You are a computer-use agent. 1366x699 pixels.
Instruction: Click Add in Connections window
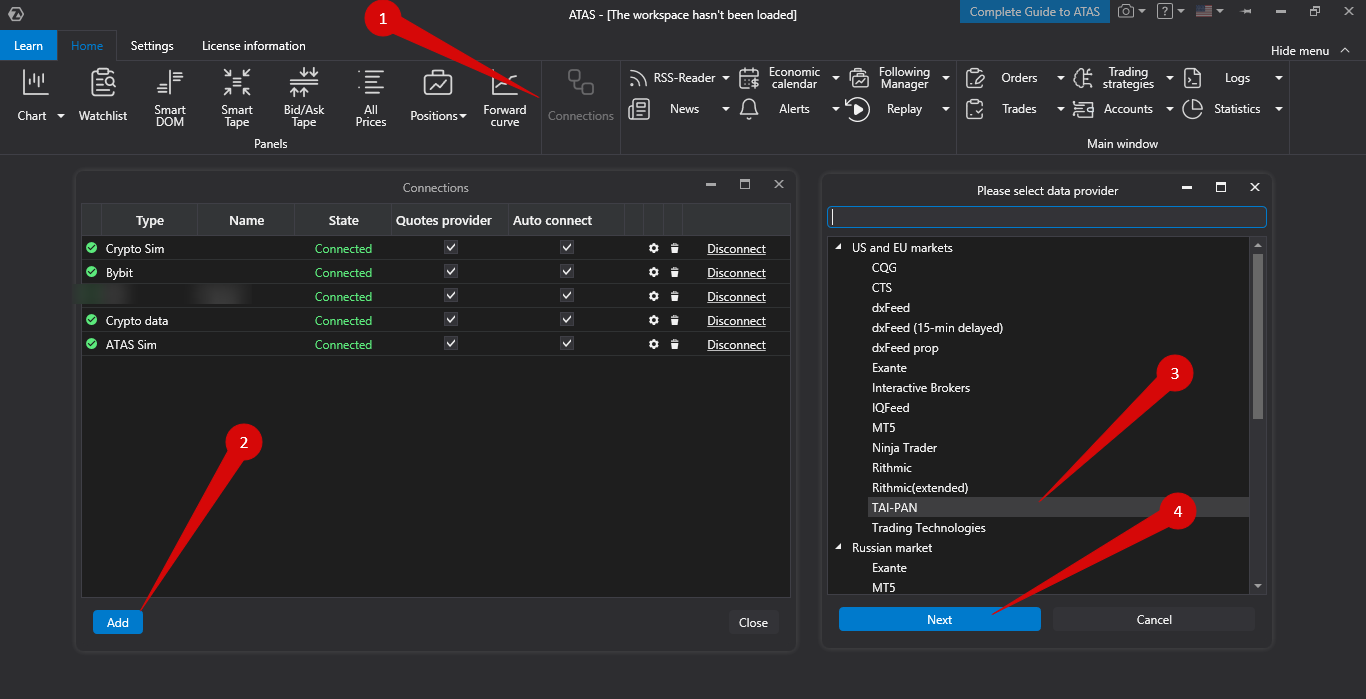point(118,622)
